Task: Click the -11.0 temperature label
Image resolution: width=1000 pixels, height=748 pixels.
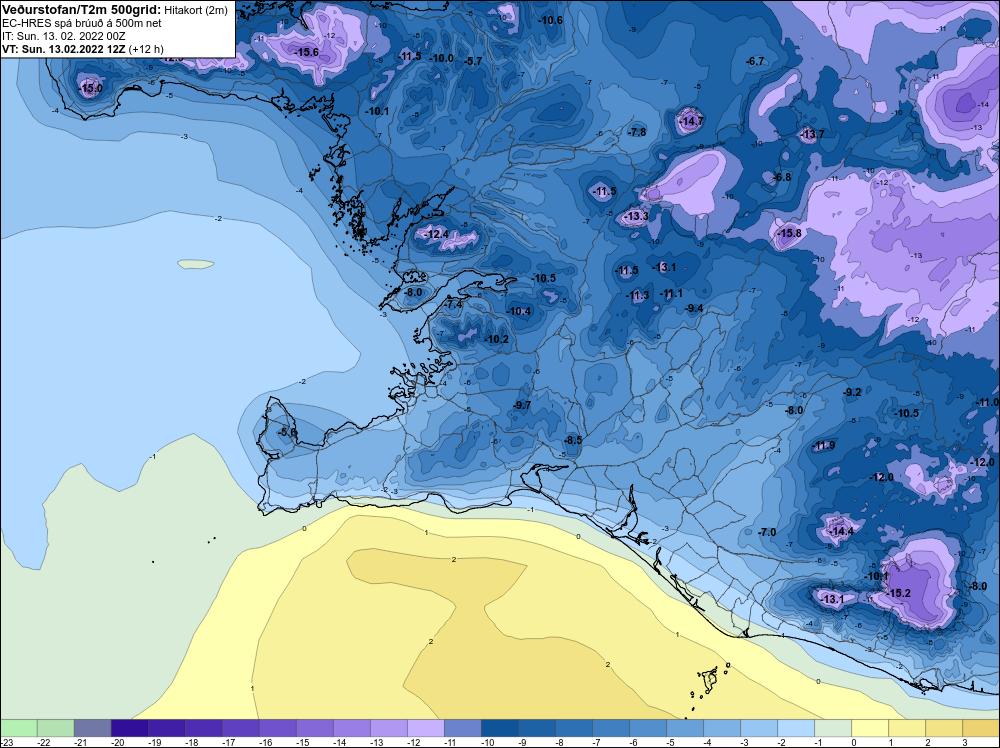Action: tap(988, 402)
